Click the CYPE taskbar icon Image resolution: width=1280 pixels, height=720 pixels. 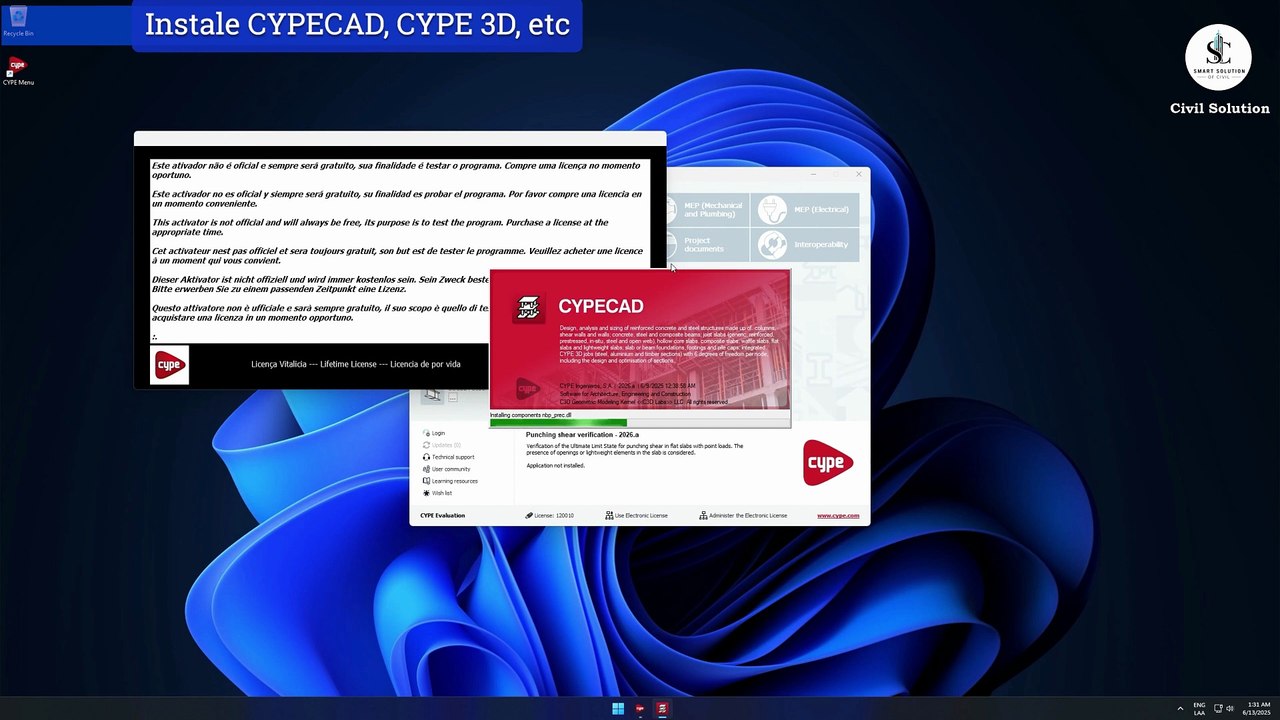(640, 709)
